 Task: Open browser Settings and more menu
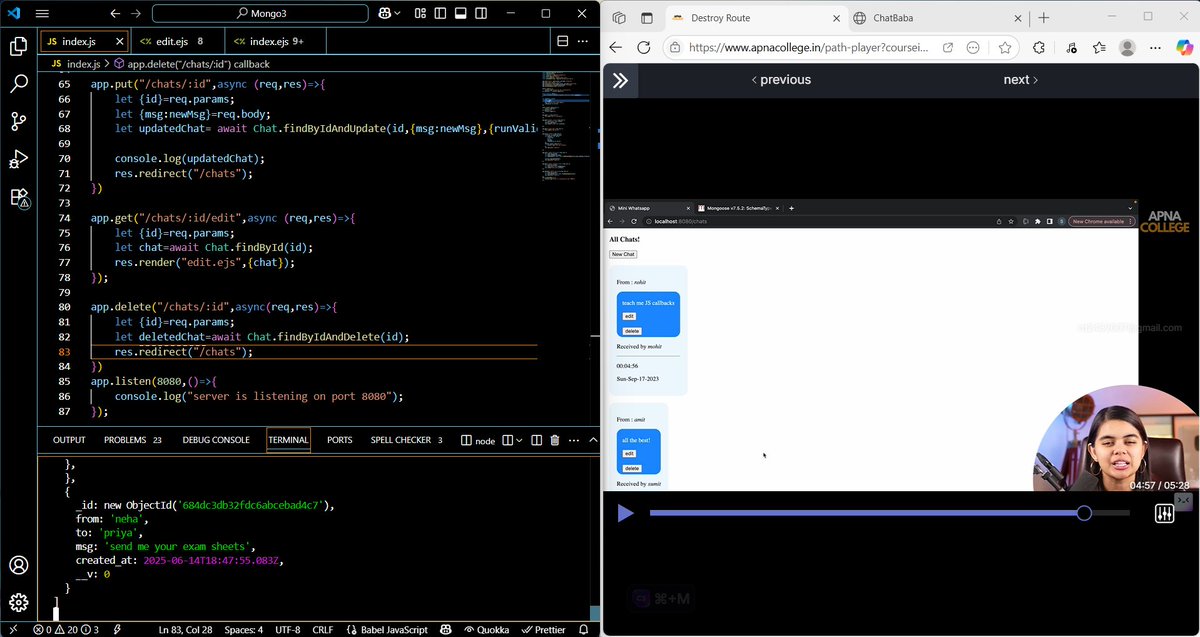tap(1157, 47)
